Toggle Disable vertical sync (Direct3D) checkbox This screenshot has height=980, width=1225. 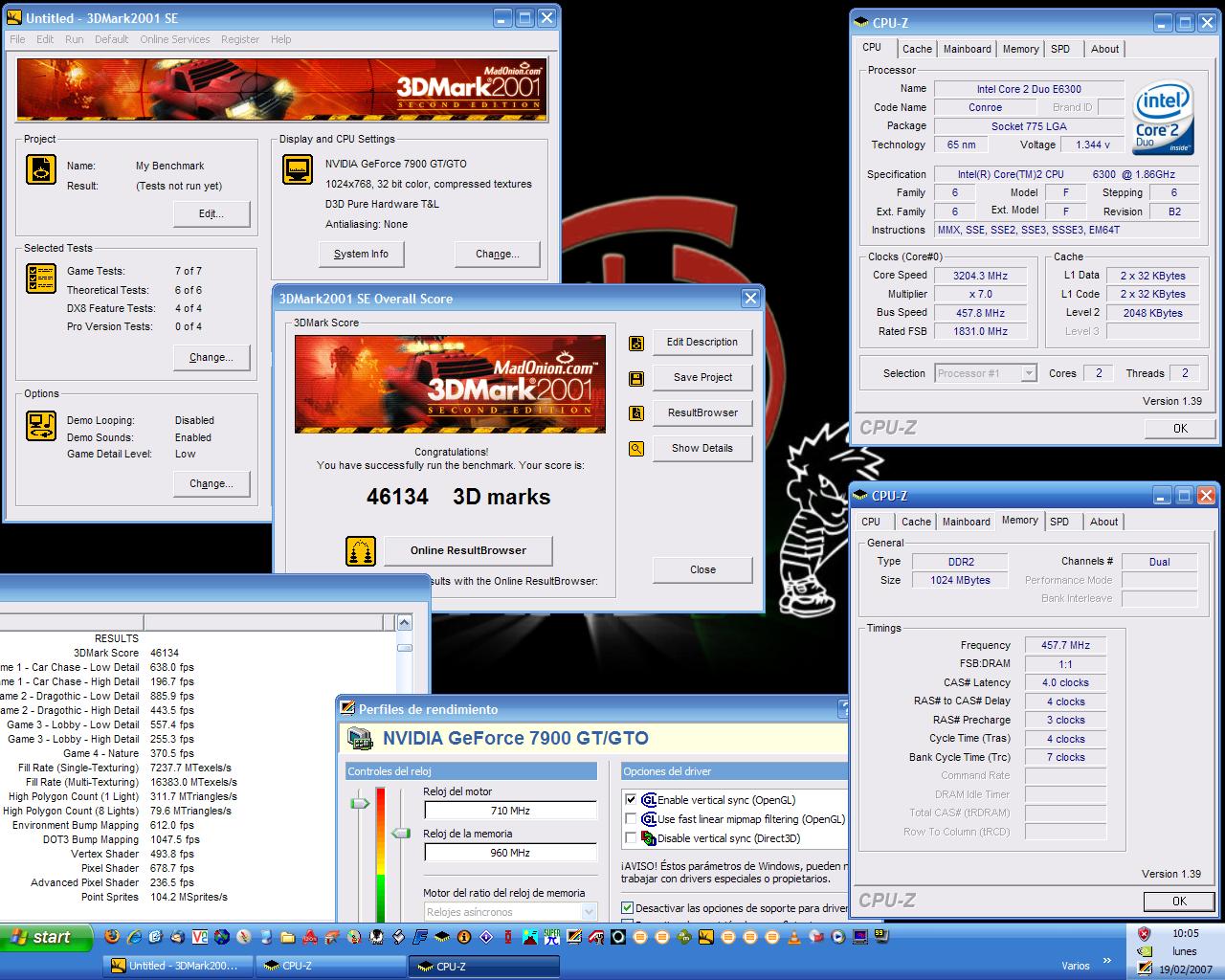[x=630, y=838]
